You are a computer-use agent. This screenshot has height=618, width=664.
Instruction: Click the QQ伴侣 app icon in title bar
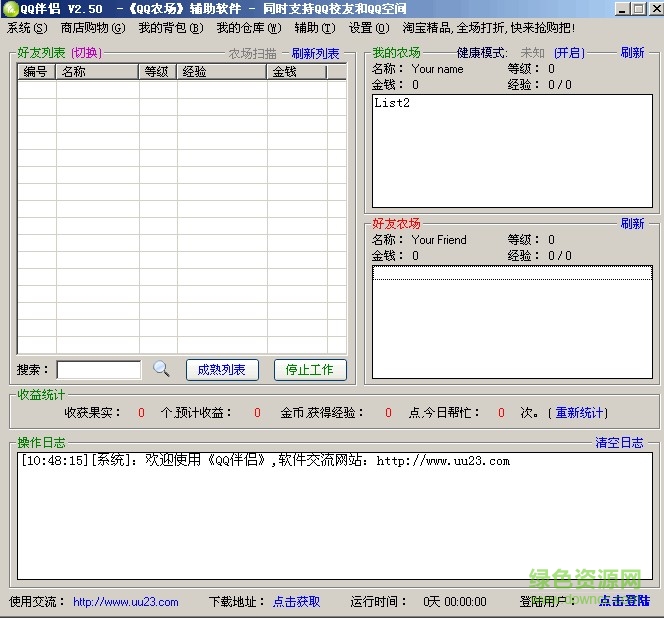point(10,9)
